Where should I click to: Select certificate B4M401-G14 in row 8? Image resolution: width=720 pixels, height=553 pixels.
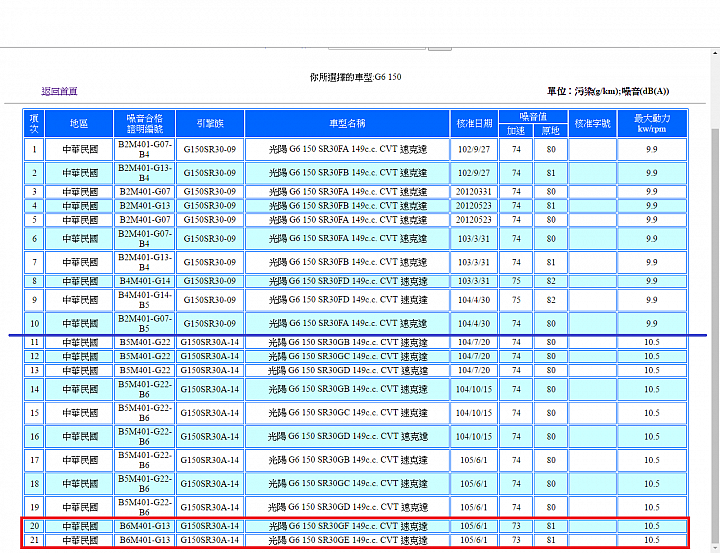coord(144,281)
